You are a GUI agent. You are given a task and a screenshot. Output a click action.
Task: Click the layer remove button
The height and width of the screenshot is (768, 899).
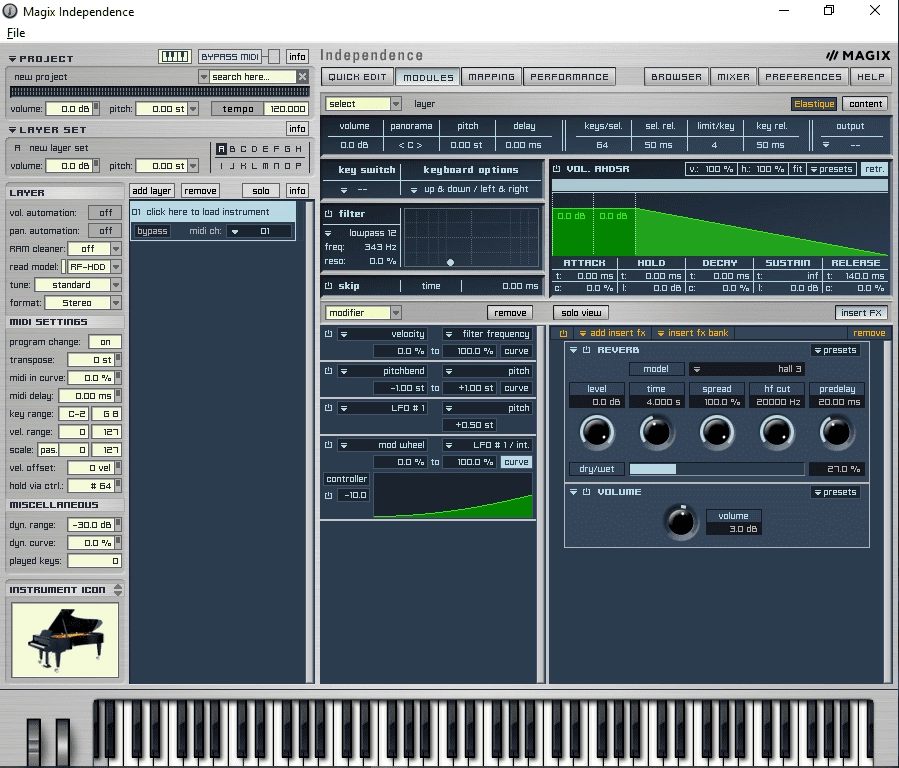pyautogui.click(x=200, y=190)
